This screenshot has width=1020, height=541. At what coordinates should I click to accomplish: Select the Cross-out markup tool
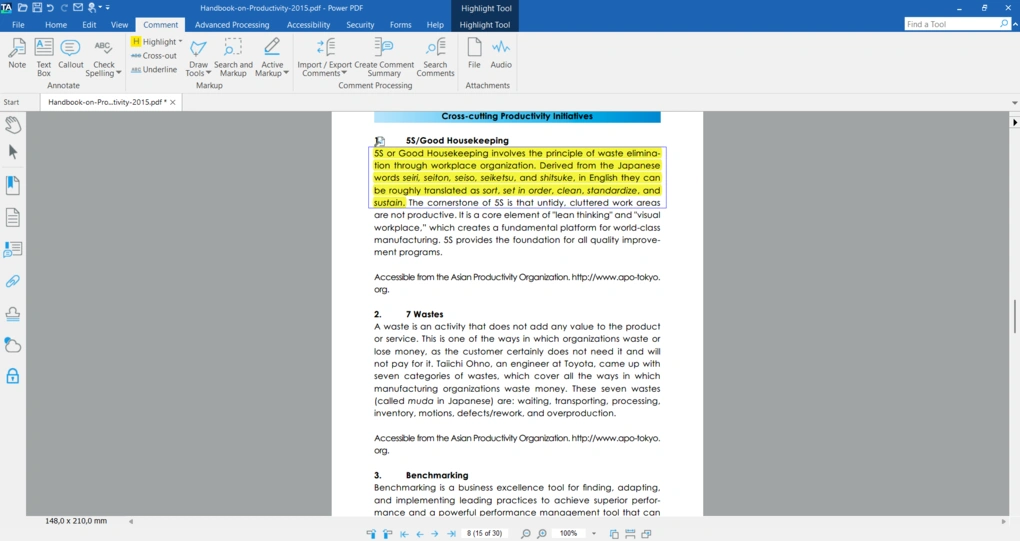(154, 56)
